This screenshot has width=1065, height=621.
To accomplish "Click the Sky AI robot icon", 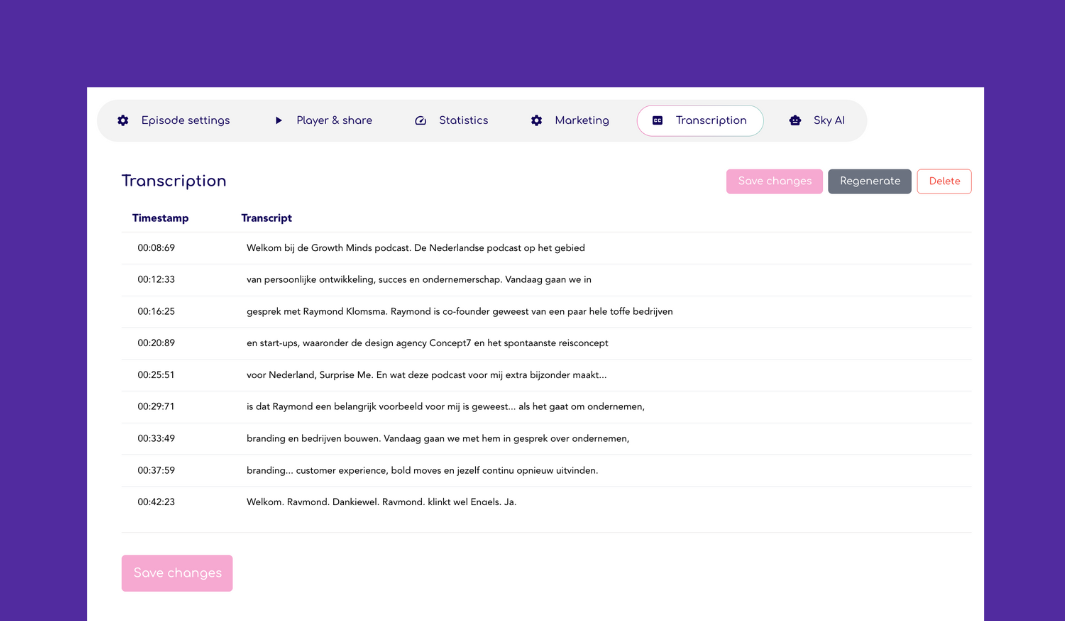I will pyautogui.click(x=795, y=120).
